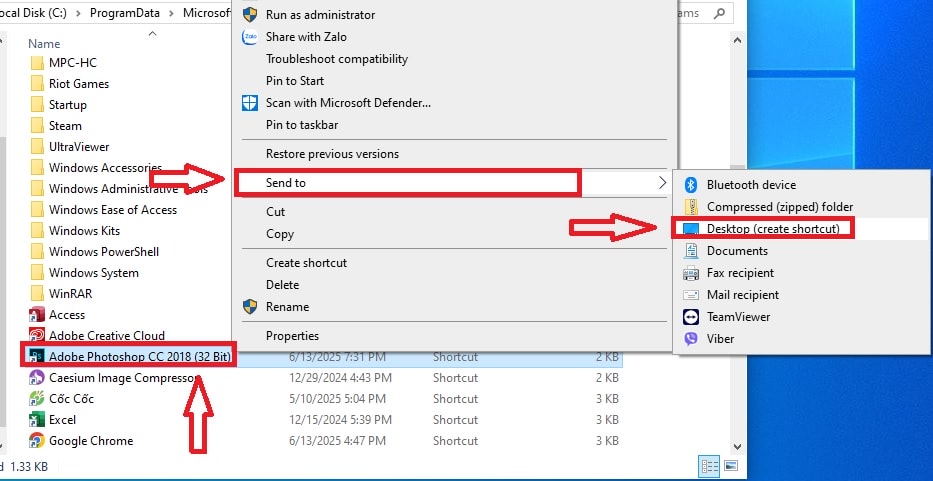The image size is (933, 481).
Task: Click the WinRAR folder icon
Action: 37,294
